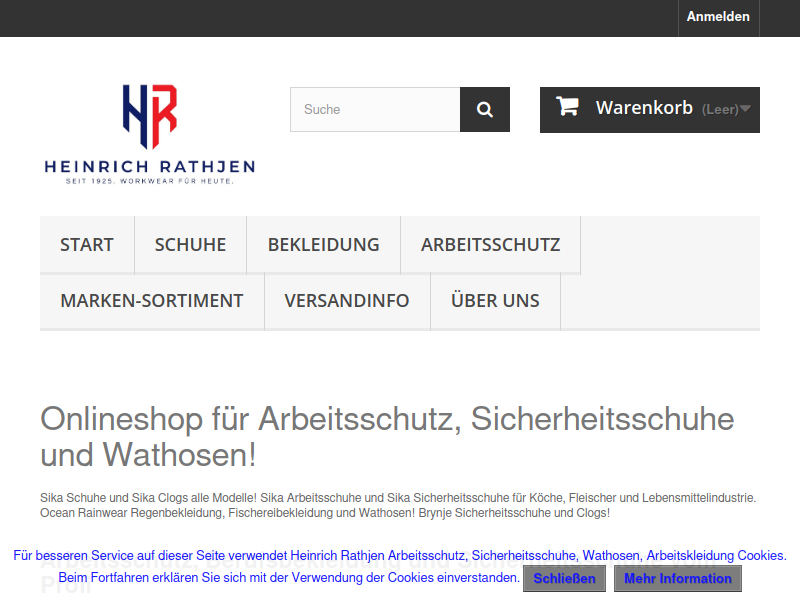Viewport: 800px width, 600px height.
Task: Click the Mehr Information button
Action: [x=677, y=579]
